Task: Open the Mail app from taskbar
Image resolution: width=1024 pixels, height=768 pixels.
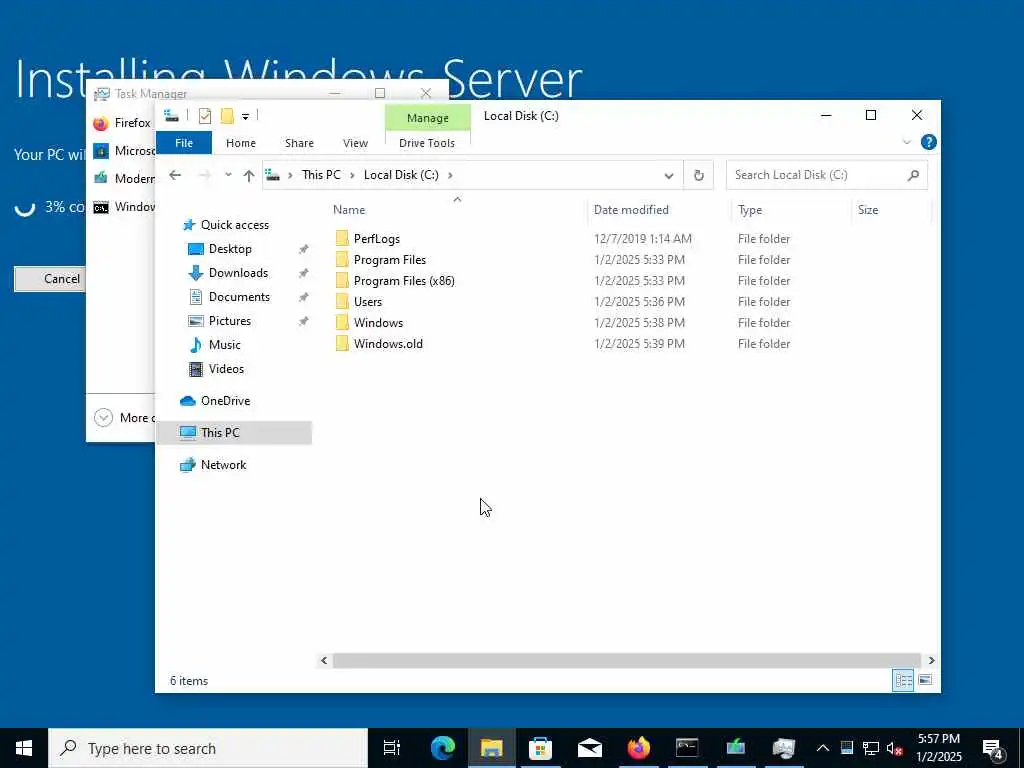Action: (589, 748)
